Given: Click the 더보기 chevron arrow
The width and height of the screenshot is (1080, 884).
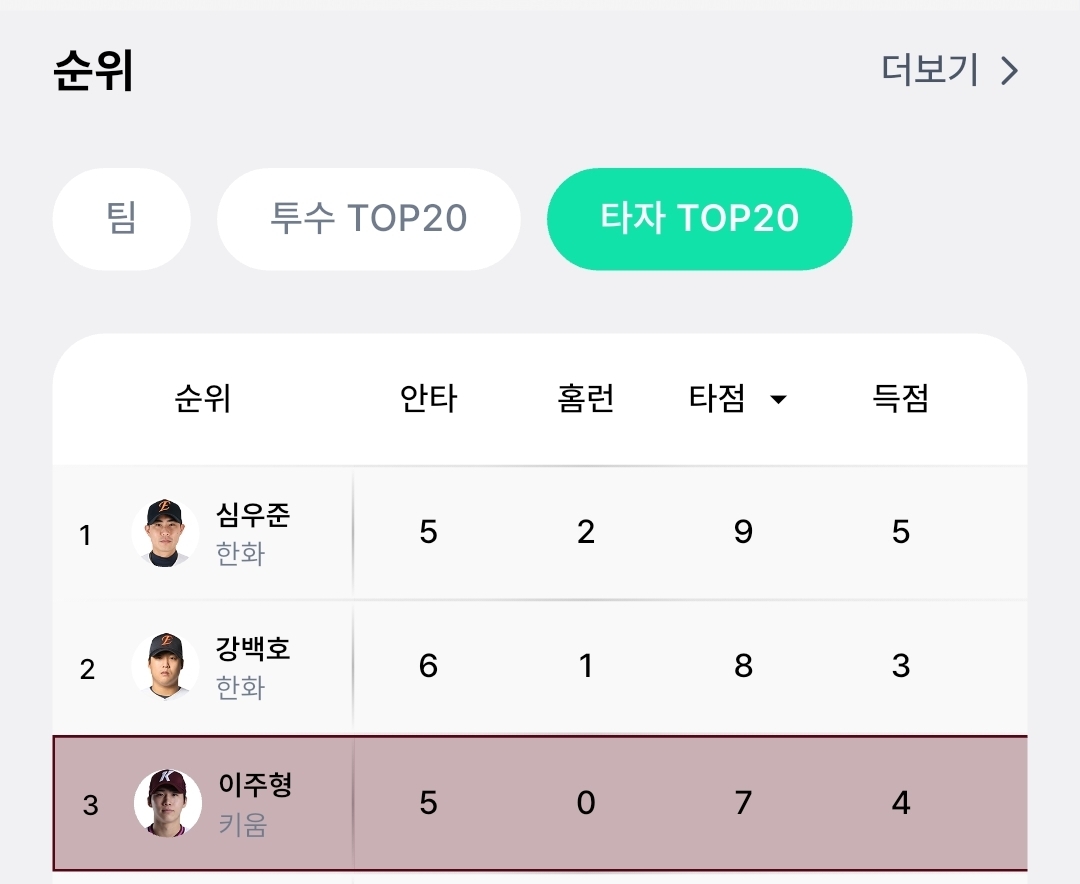Looking at the screenshot, I should click(1010, 71).
